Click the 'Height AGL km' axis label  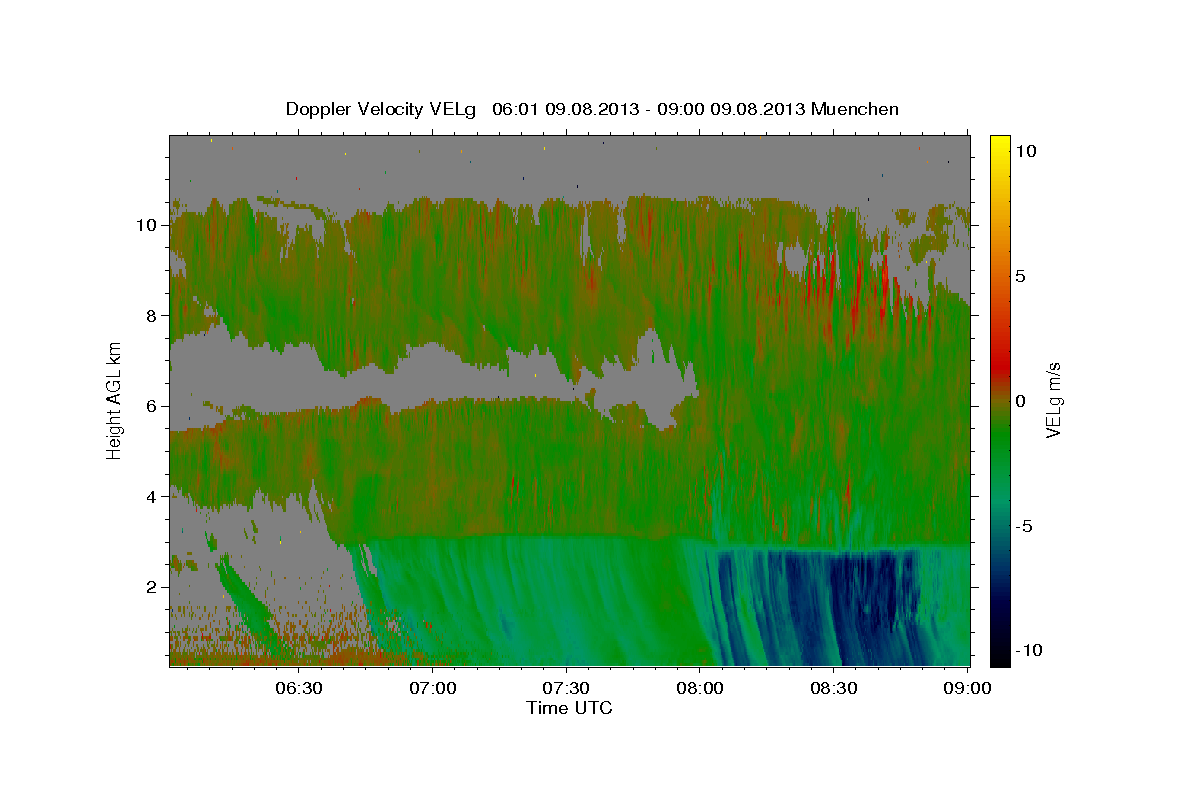pyautogui.click(x=115, y=401)
